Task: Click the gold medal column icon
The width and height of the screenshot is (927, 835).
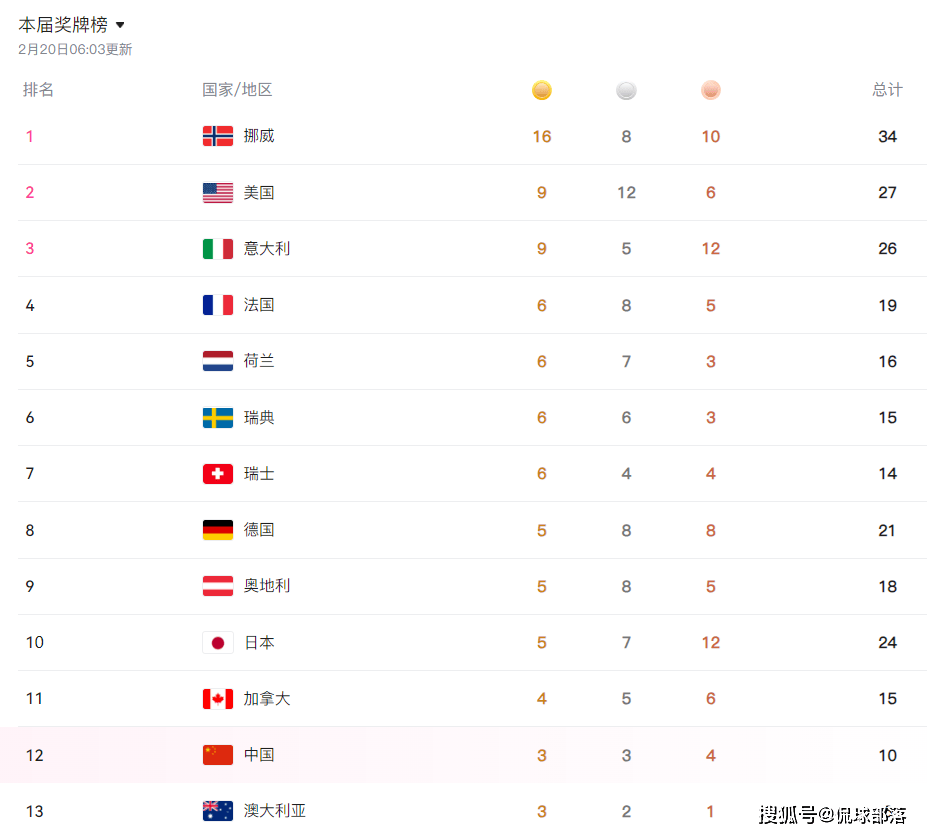Action: 541,91
